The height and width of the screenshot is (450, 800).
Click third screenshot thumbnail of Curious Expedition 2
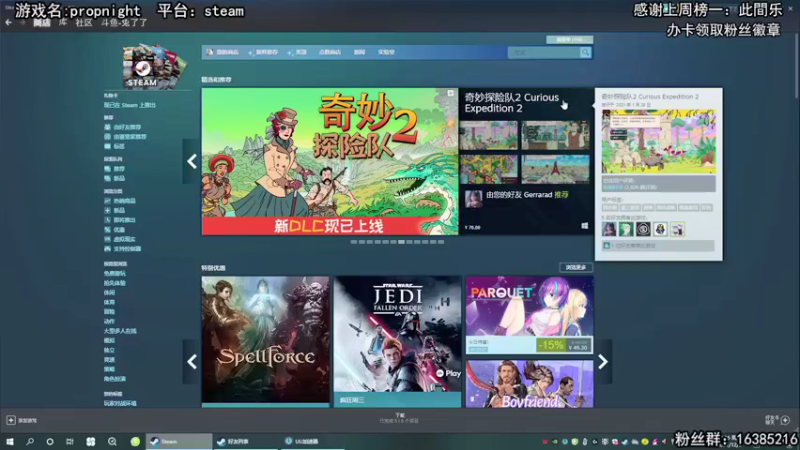point(488,169)
